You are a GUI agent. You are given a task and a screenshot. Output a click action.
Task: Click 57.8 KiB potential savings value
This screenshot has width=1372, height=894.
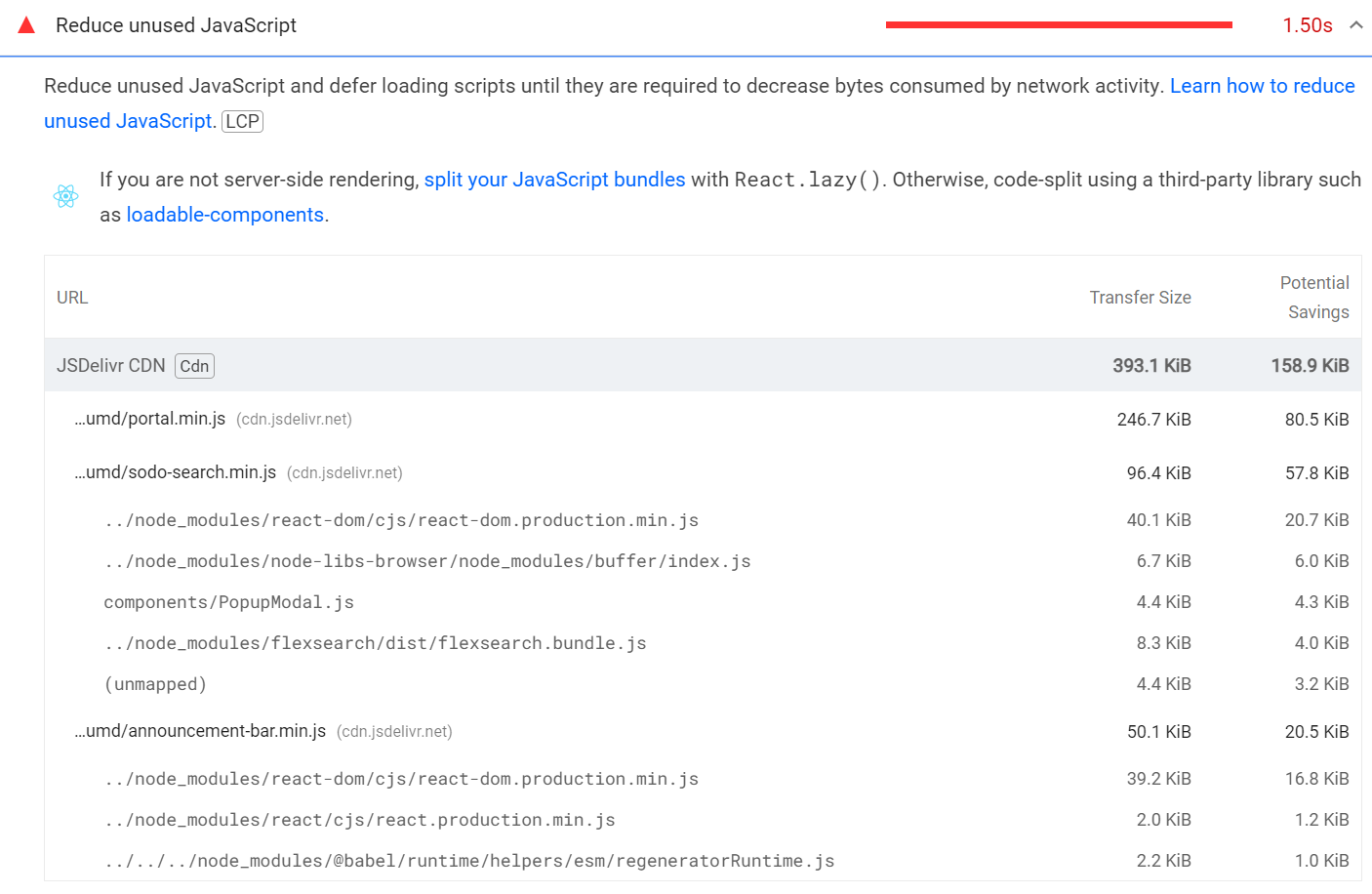click(1316, 473)
